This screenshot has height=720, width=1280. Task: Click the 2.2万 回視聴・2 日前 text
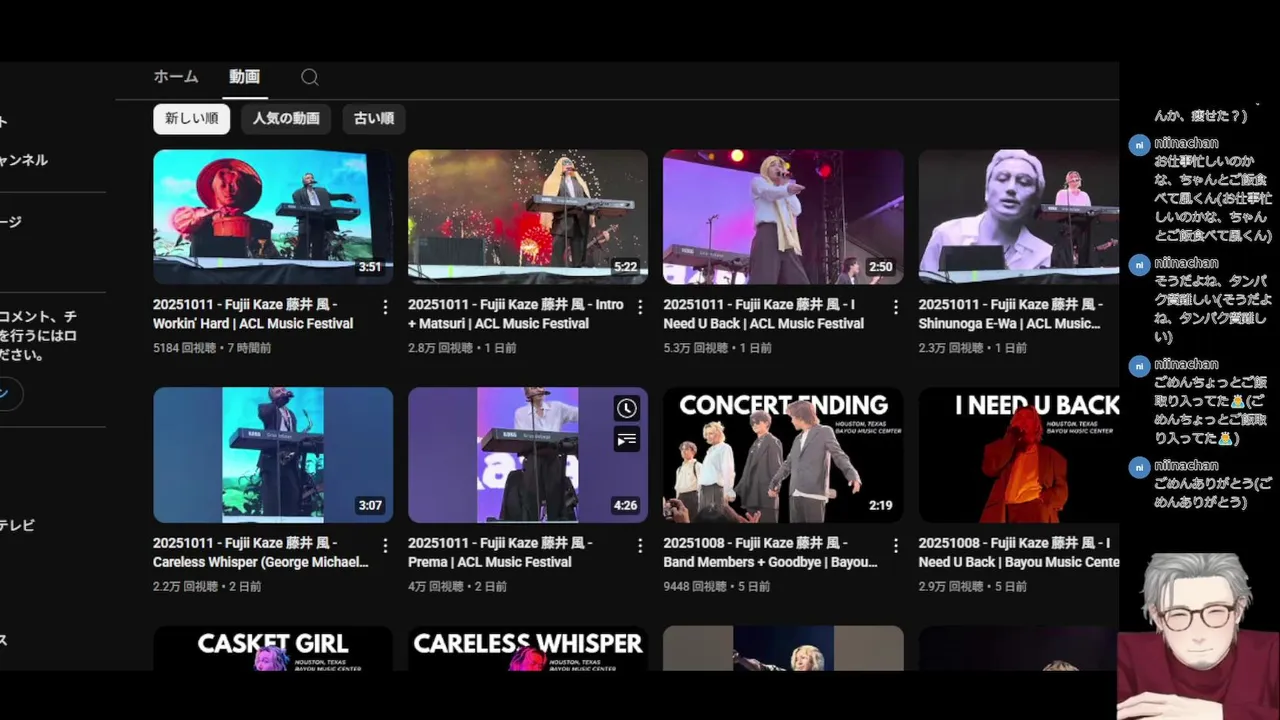207,587
